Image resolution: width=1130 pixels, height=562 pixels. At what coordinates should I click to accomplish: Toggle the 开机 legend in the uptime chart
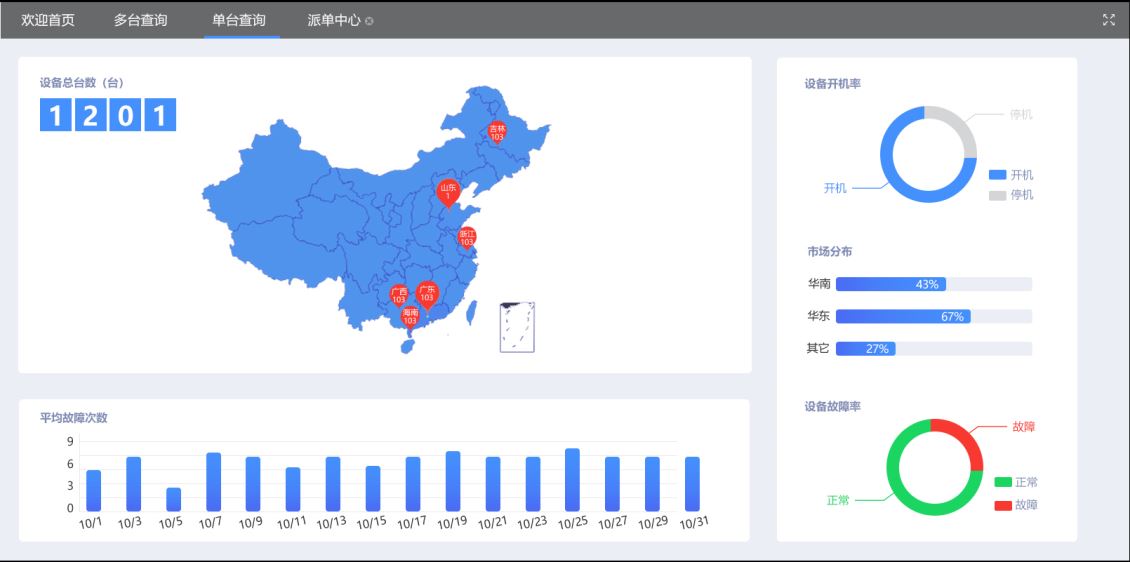pyautogui.click(x=1010, y=175)
